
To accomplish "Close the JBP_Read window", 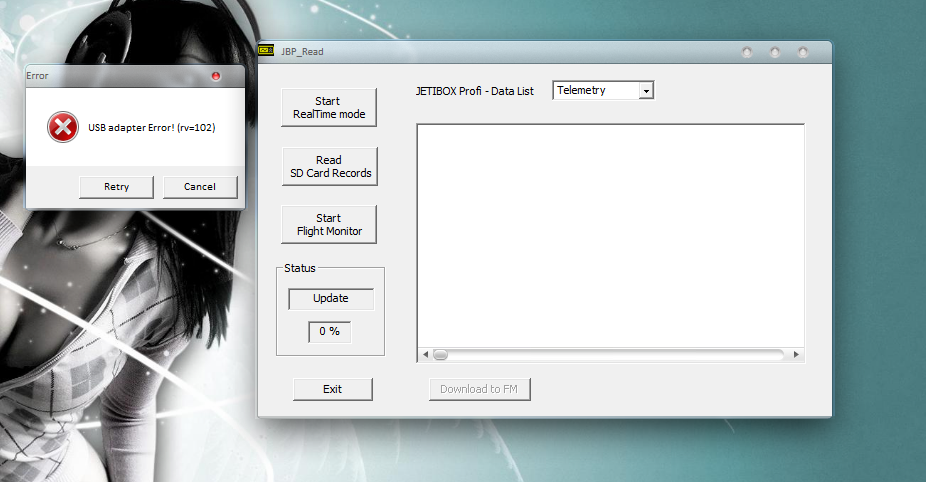I will [803, 52].
